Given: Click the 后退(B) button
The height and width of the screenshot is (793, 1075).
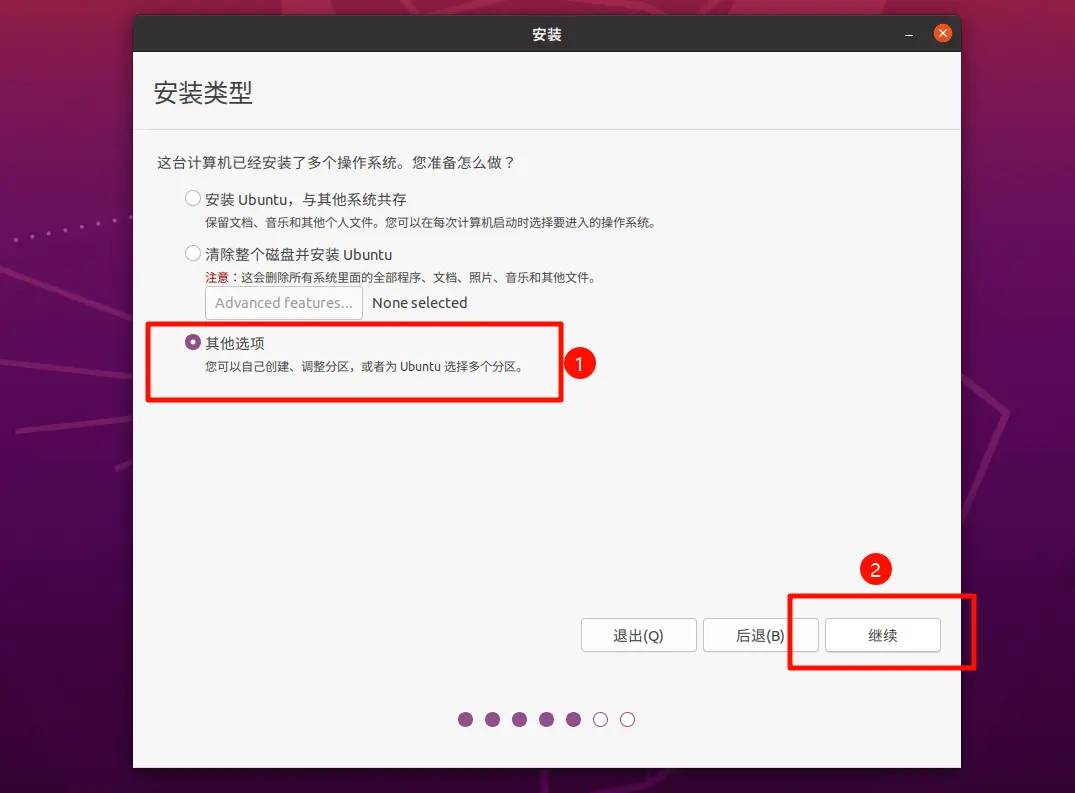Looking at the screenshot, I should coord(760,635).
